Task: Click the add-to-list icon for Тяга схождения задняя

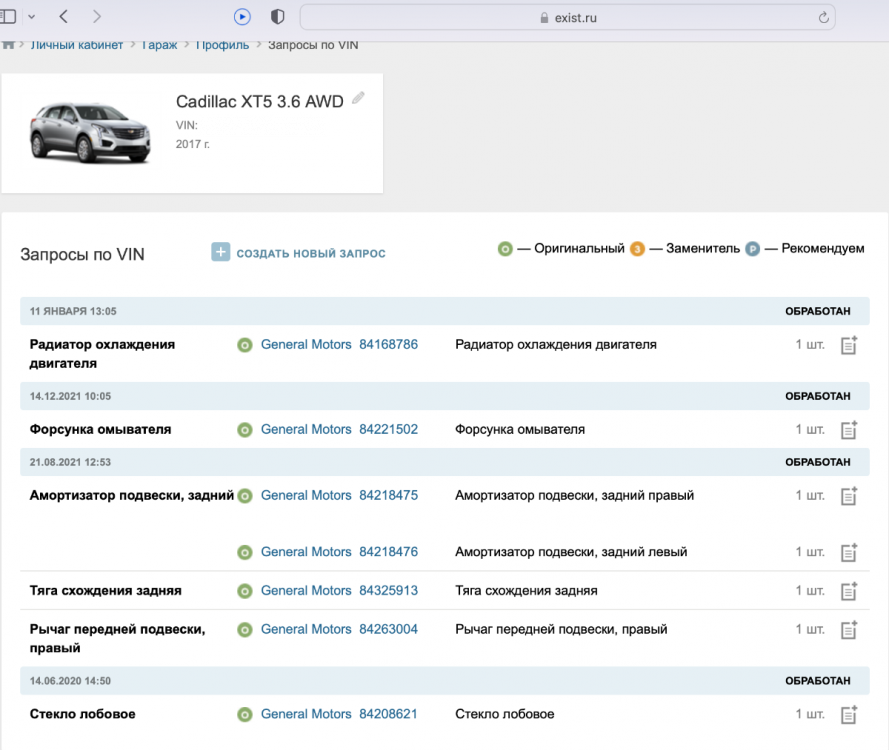Action: (849, 591)
